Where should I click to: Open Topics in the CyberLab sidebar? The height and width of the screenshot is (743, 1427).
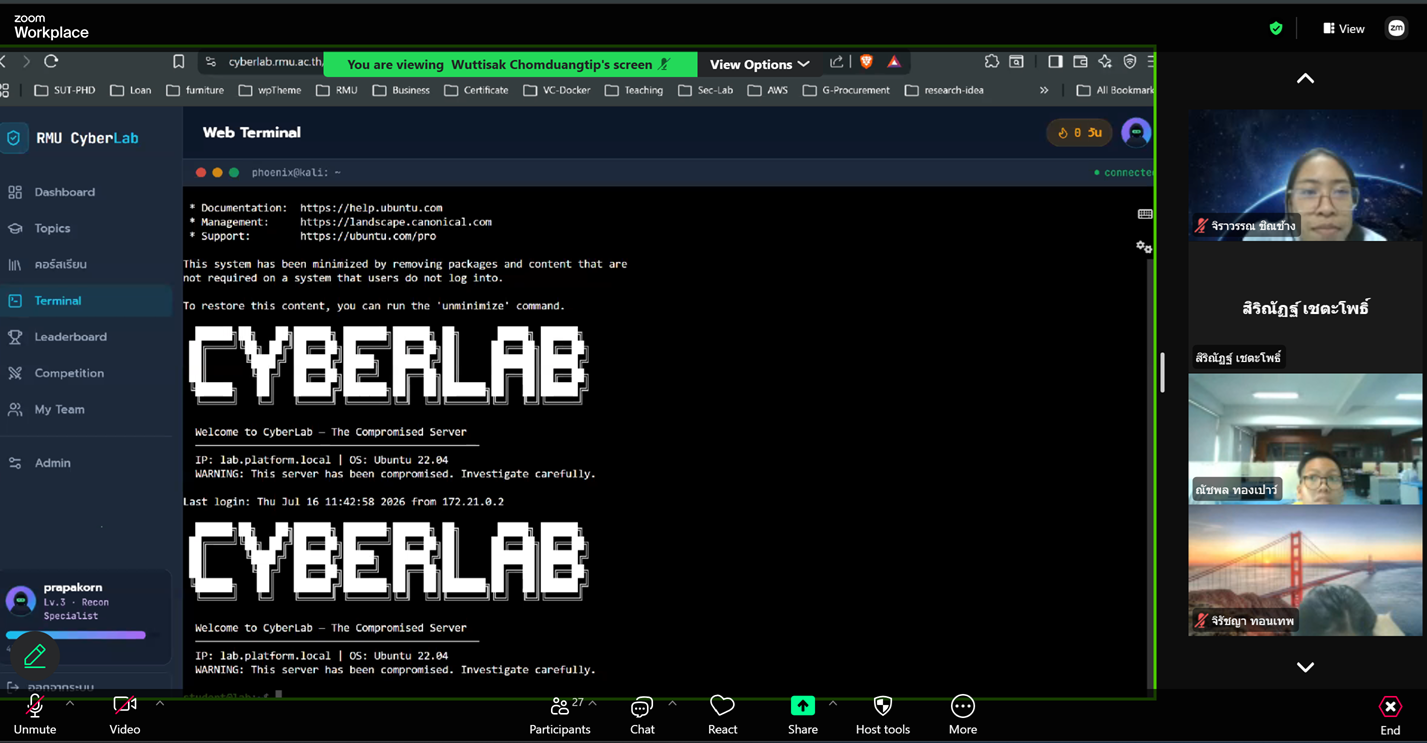(x=52, y=228)
